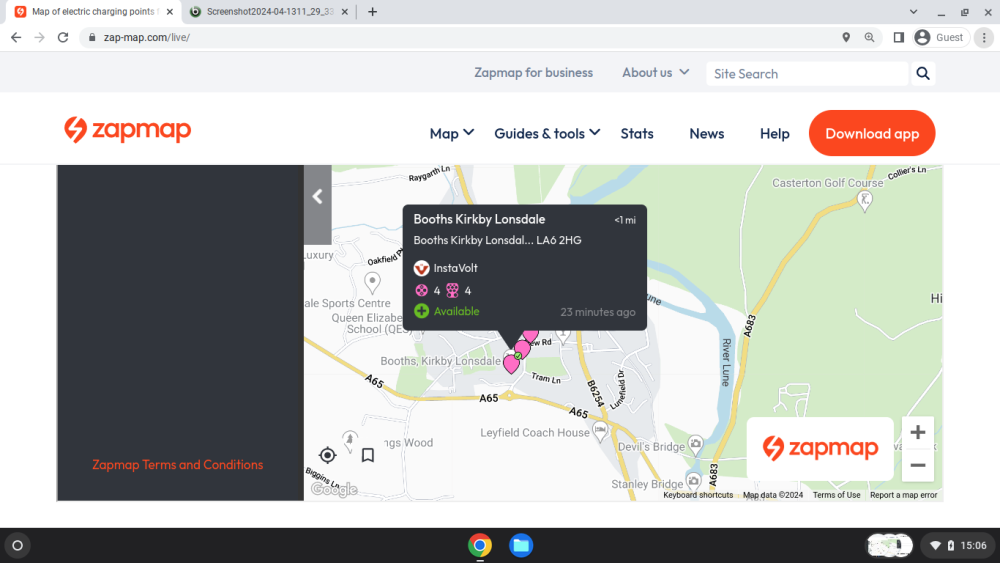Open Zapmap for business link
The height and width of the screenshot is (563, 1000).
pos(533,73)
